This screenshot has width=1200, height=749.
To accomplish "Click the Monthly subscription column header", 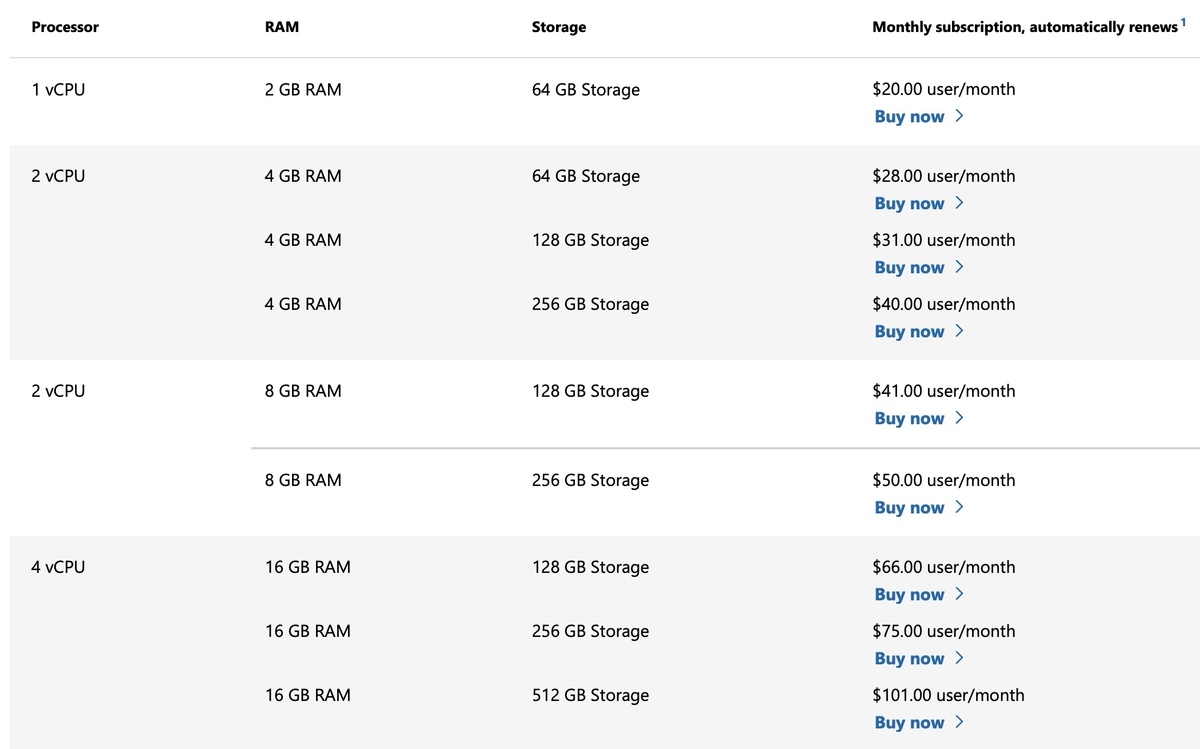I will pyautogui.click(x=1024, y=28).
